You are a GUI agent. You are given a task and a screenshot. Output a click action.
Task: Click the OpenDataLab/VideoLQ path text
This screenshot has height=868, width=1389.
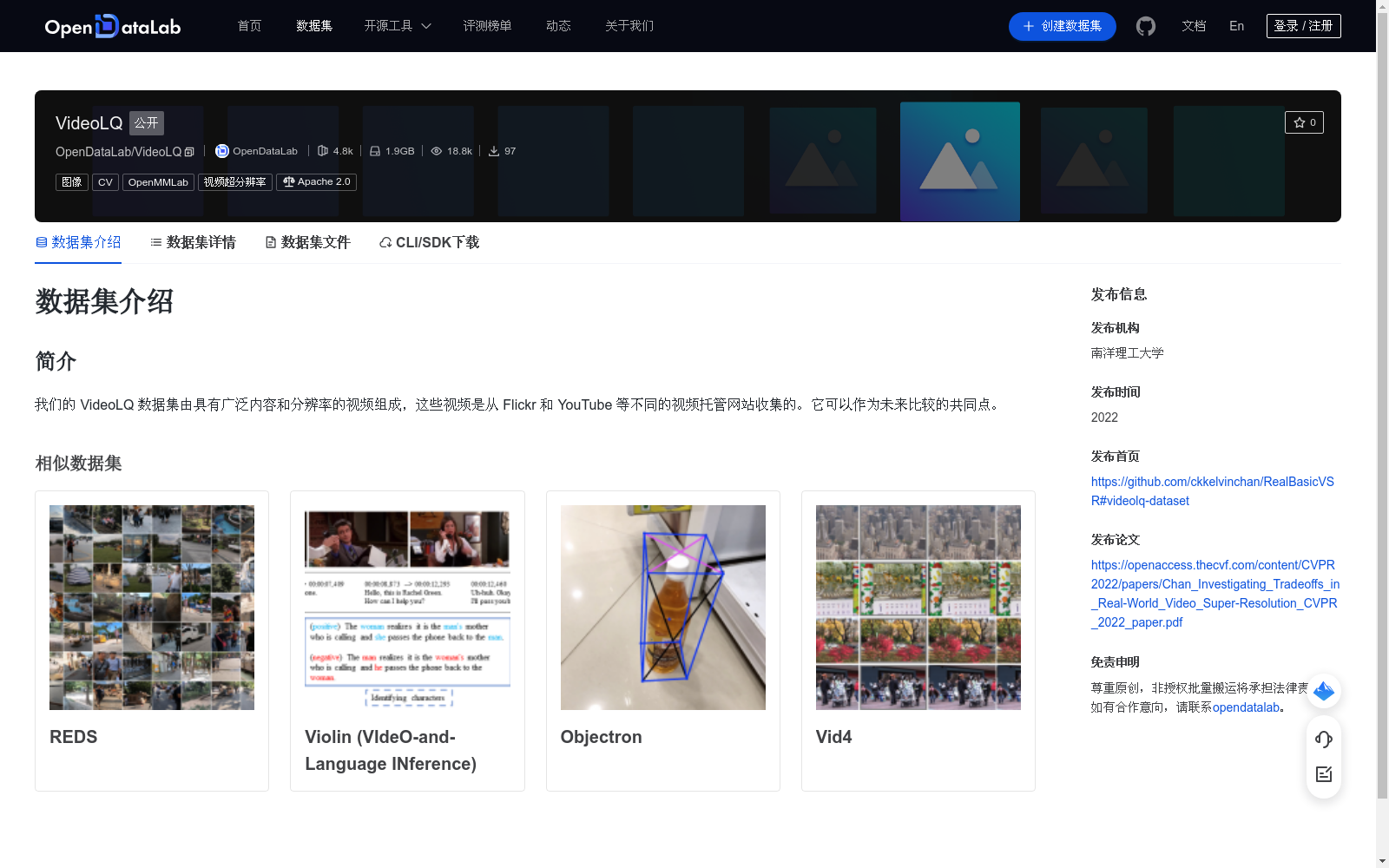tap(118, 152)
